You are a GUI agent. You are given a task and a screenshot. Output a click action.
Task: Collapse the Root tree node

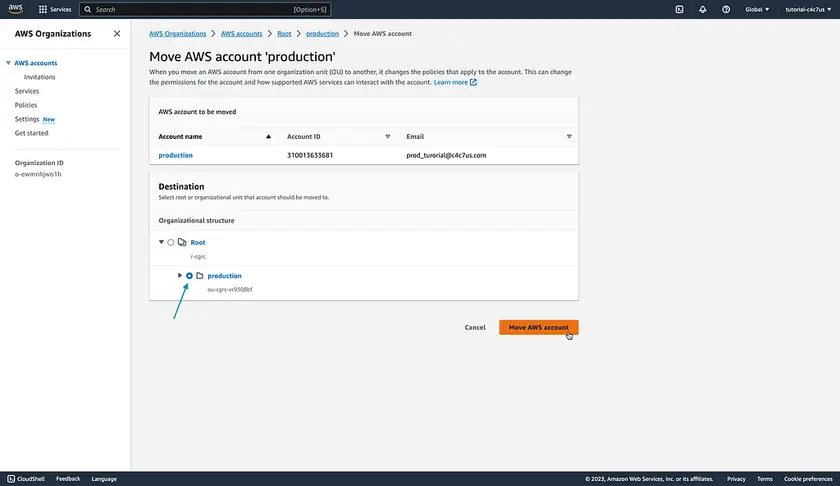(161, 242)
